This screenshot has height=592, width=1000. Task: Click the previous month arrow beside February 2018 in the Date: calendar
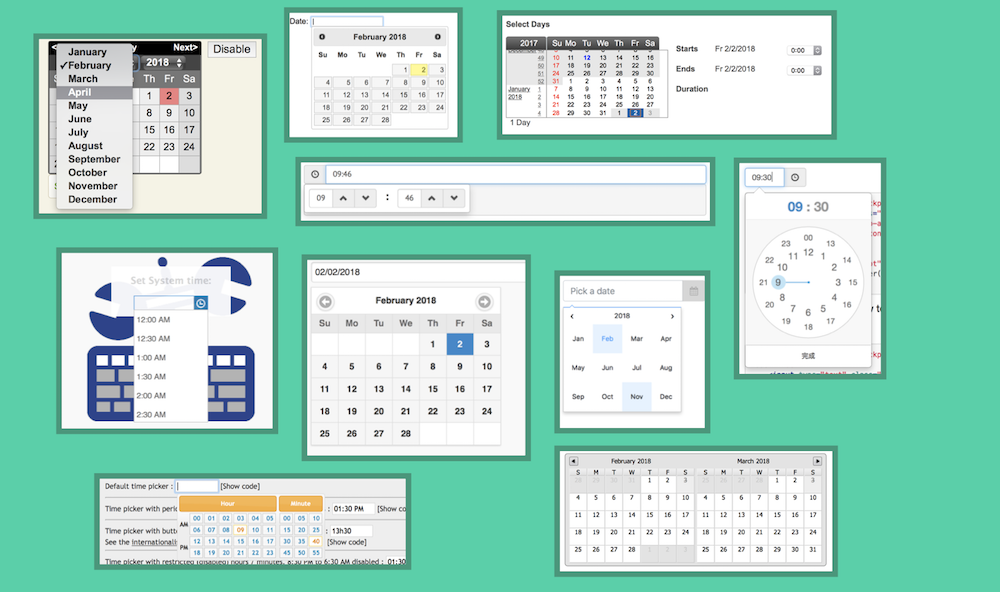point(322,37)
